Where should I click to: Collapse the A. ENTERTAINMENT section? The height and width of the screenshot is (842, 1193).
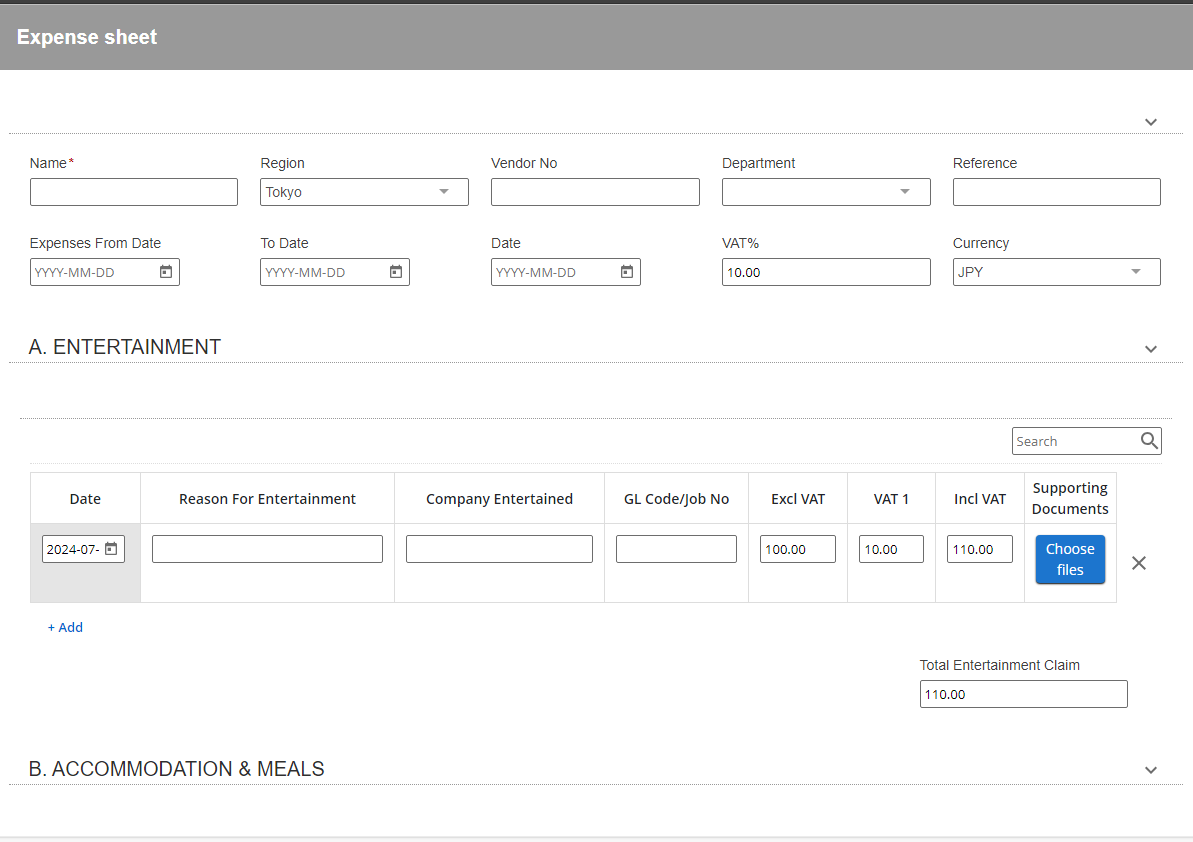[x=1151, y=349]
